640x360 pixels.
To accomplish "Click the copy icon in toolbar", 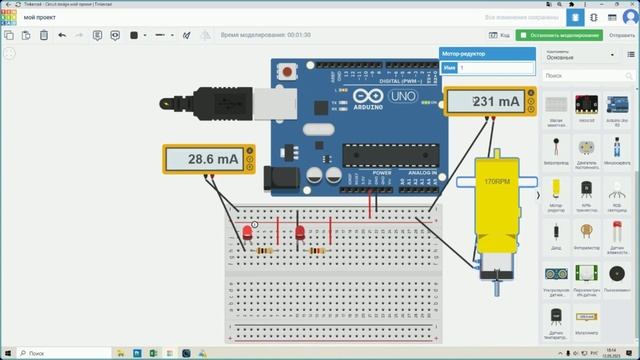I will [x=9, y=36].
